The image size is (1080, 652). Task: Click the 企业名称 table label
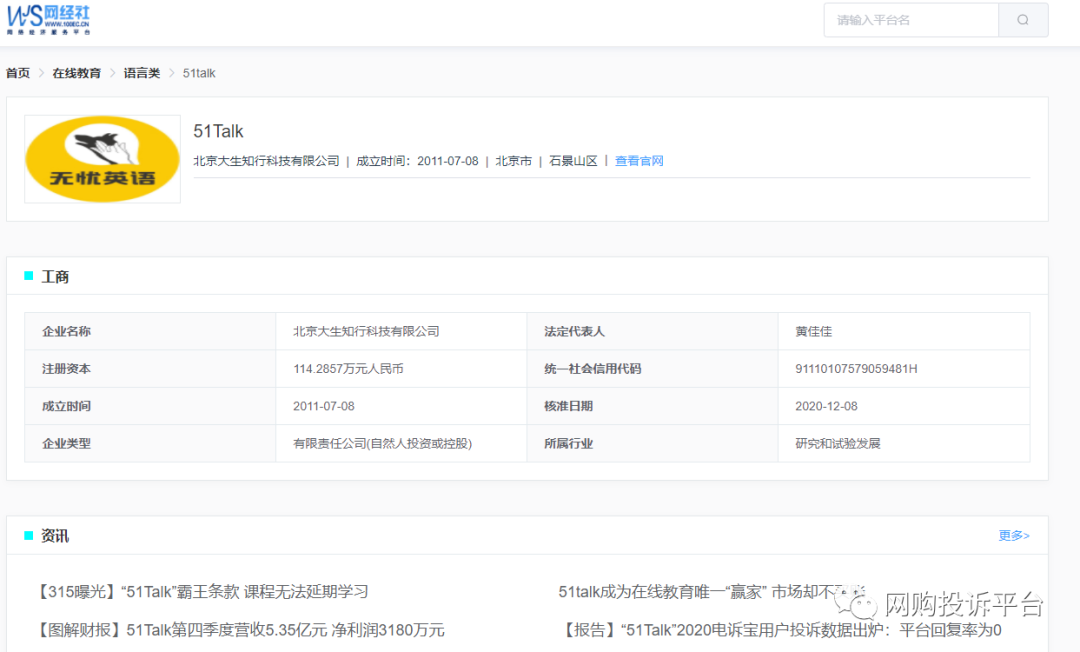point(66,331)
